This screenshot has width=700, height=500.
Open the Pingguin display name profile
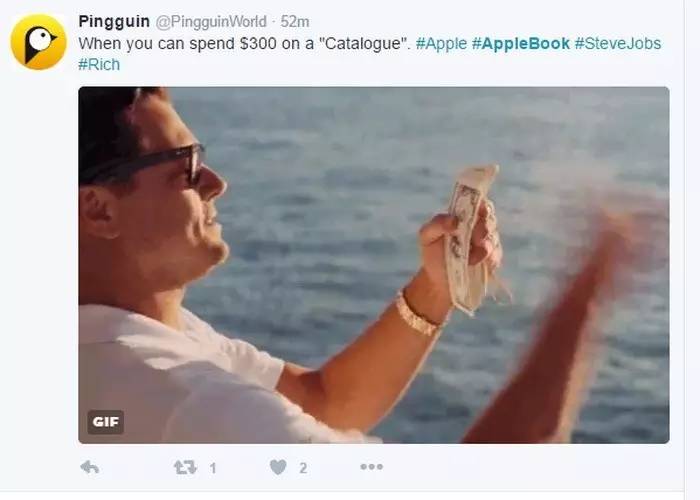pyautogui.click(x=113, y=21)
